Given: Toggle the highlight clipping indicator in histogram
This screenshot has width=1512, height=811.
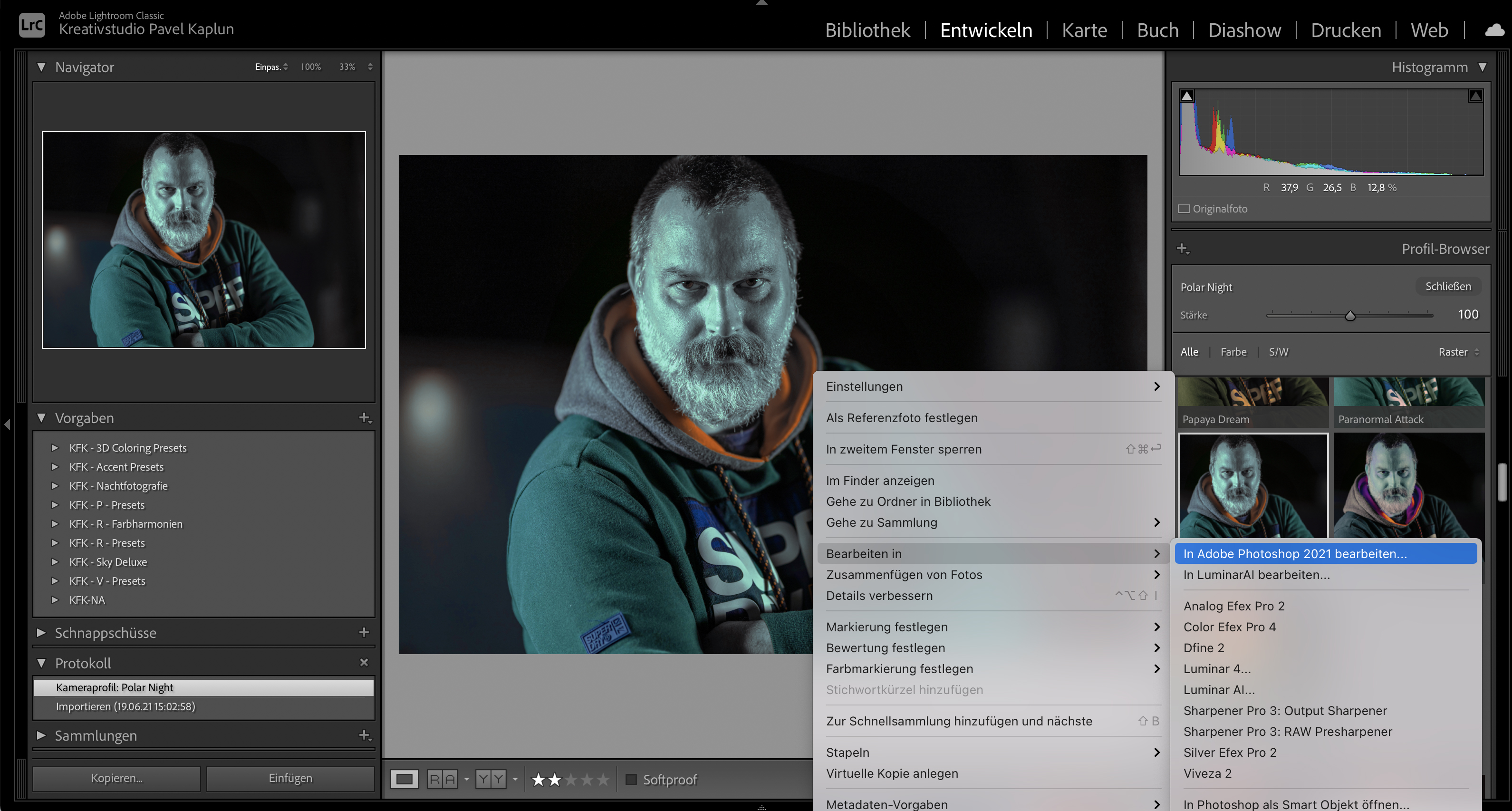Looking at the screenshot, I should point(1475,96).
